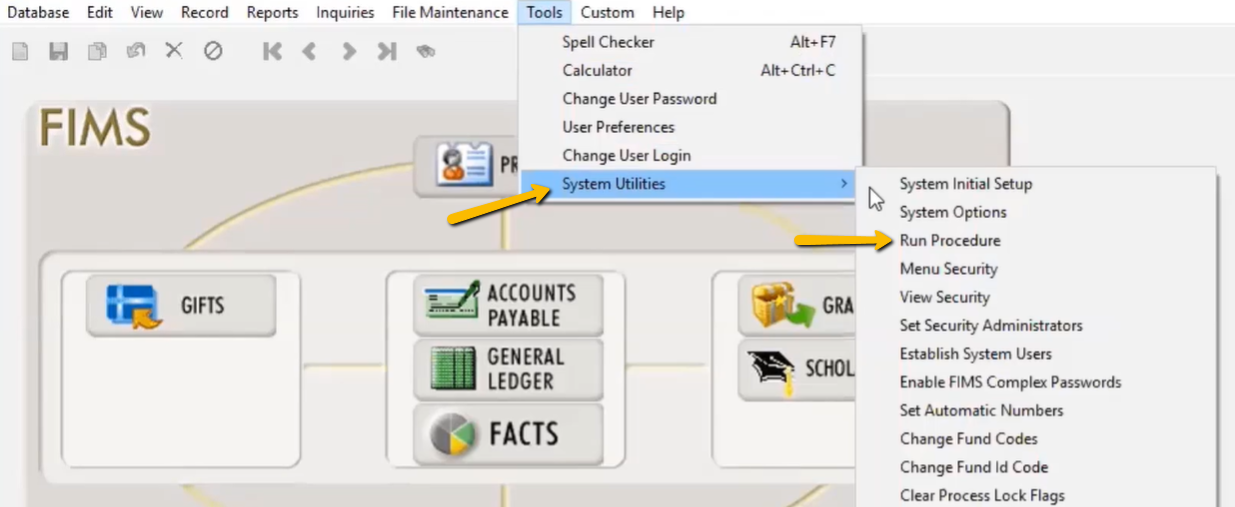Open the File Maintenance menu
The image size is (1235, 507).
(x=450, y=12)
